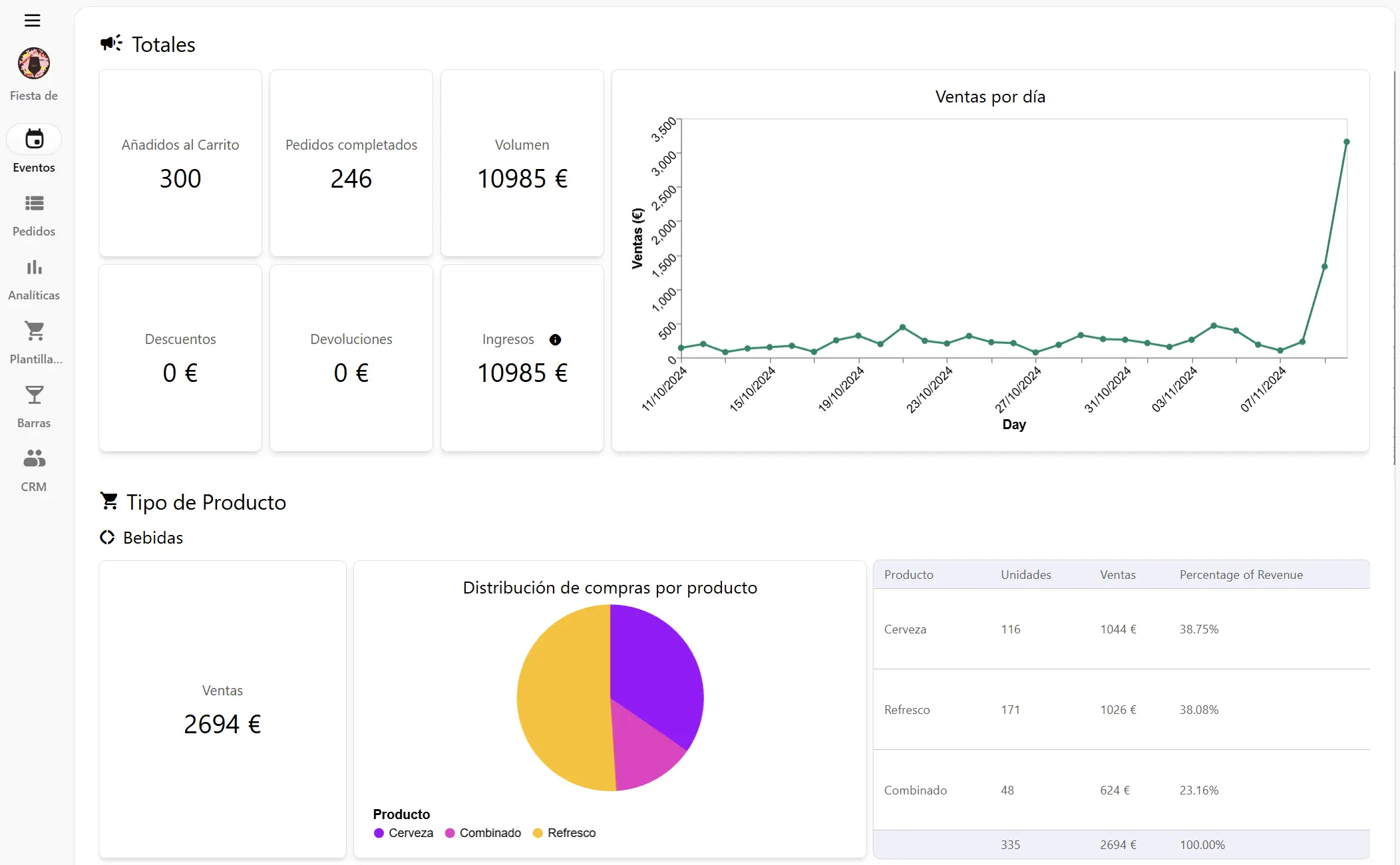
Task: Click the Totales megaphone icon
Action: [x=111, y=43]
